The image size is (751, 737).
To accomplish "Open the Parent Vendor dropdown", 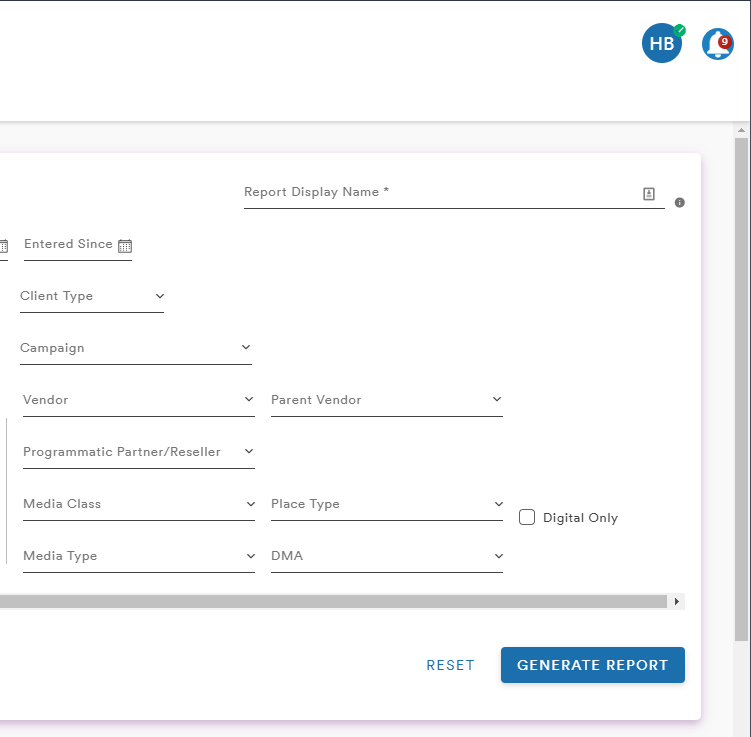I will pos(387,400).
